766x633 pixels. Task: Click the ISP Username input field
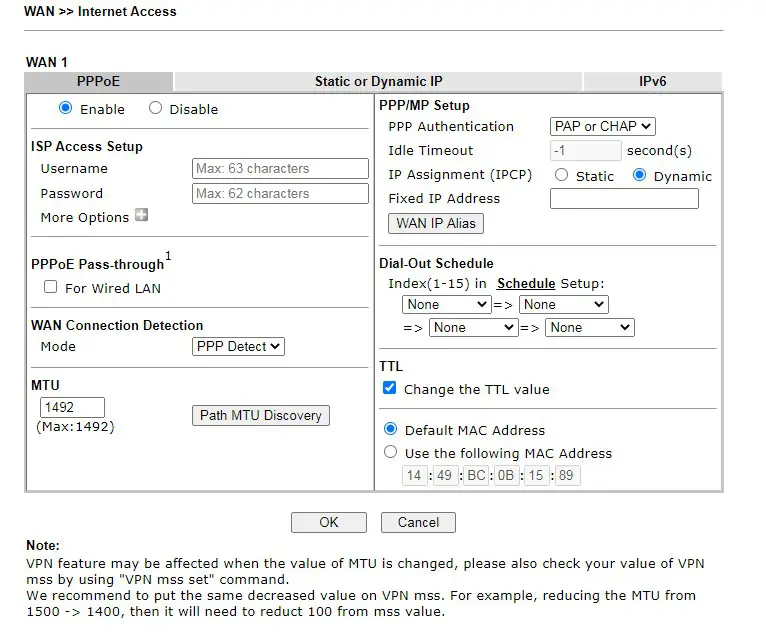[x=280, y=168]
